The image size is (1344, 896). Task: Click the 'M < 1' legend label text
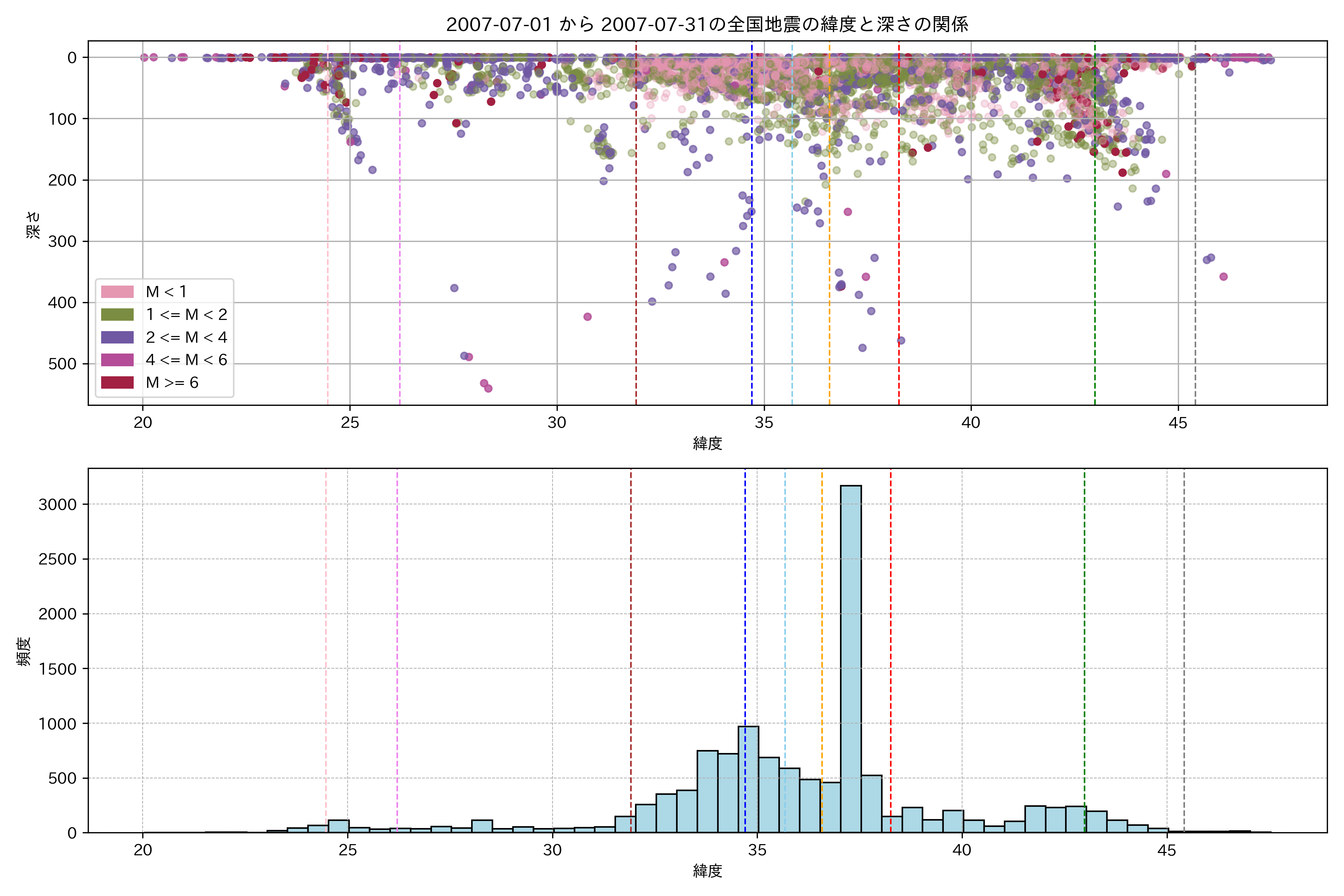point(166,292)
